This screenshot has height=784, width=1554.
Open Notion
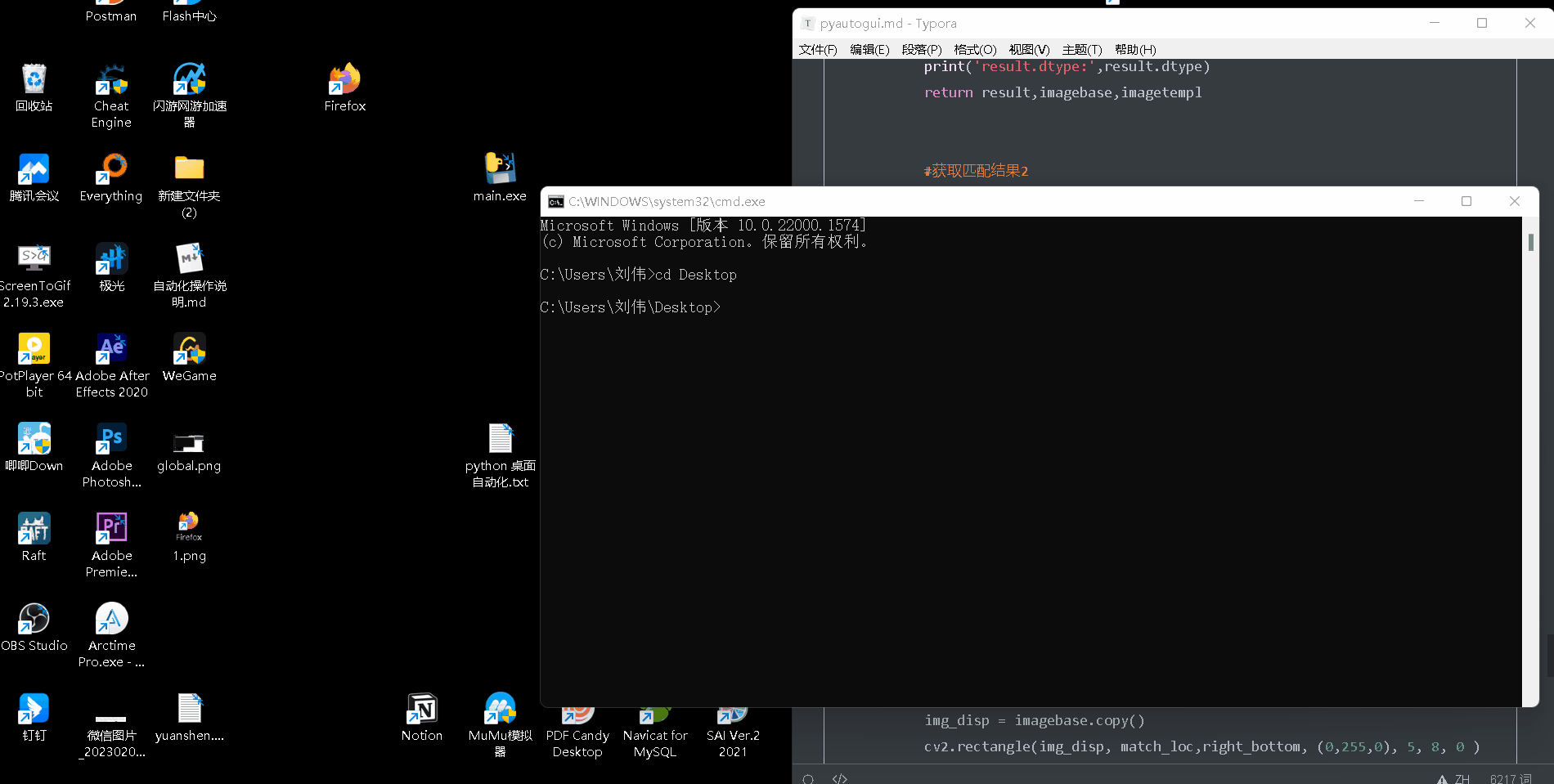click(x=421, y=708)
